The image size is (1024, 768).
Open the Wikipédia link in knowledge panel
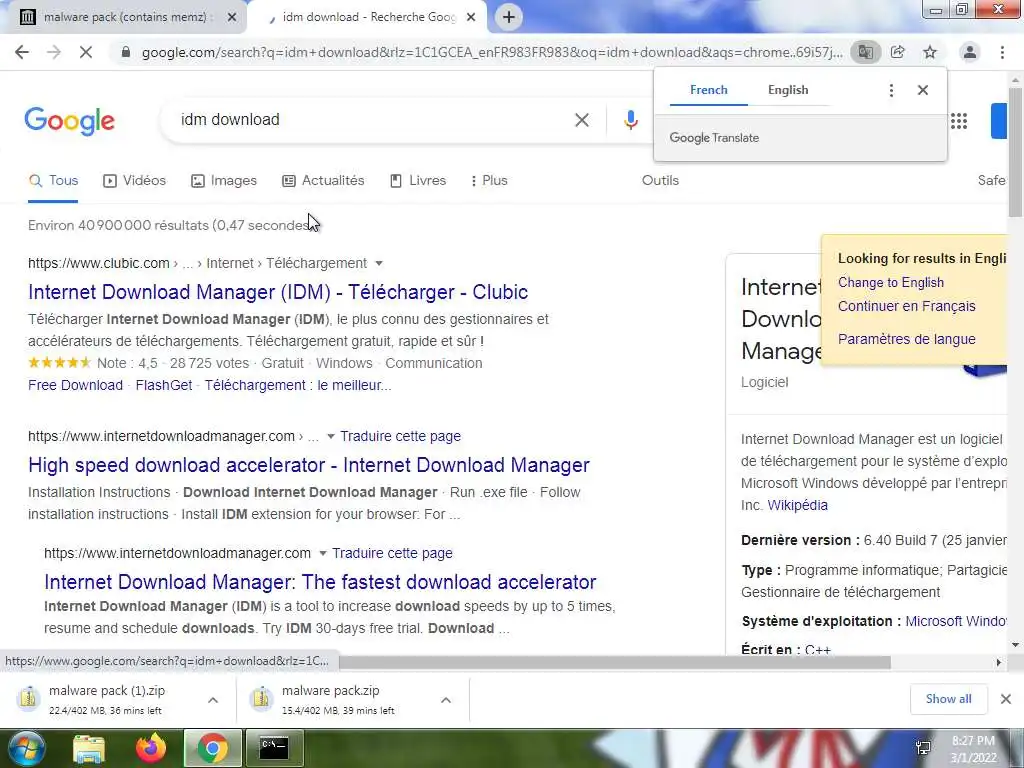[x=797, y=505]
